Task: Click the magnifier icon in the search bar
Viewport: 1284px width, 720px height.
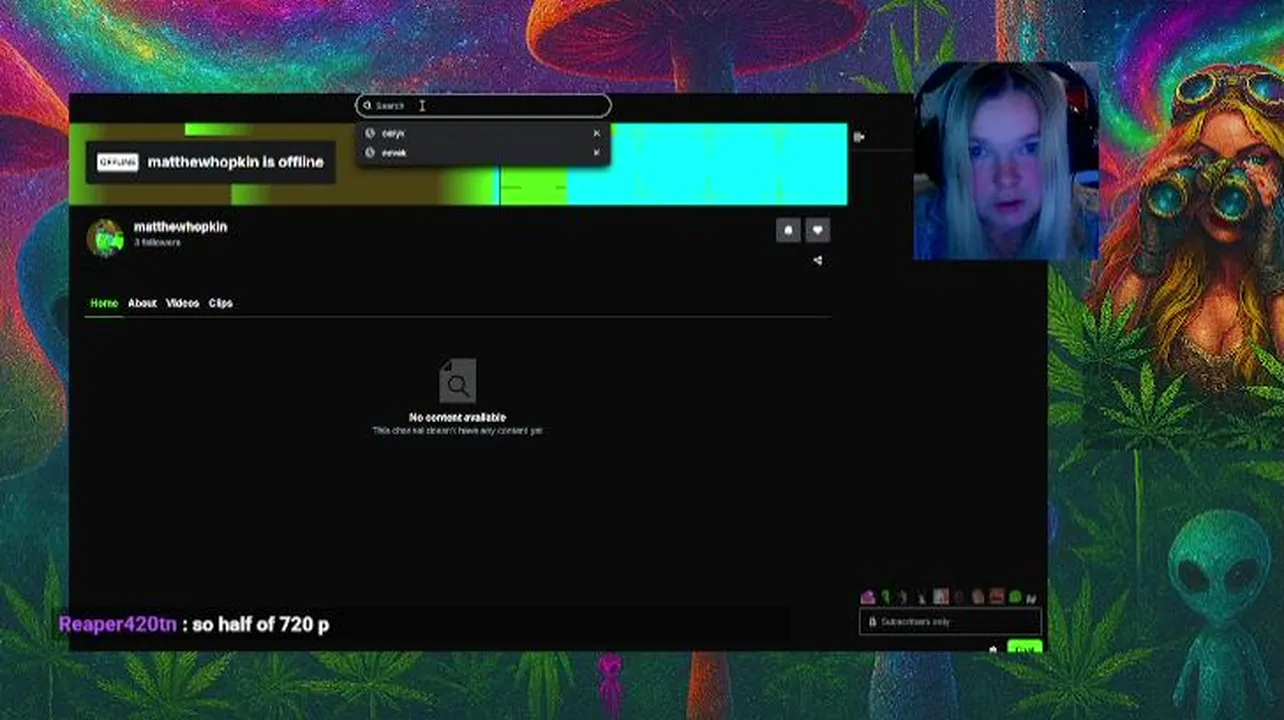Action: click(x=367, y=106)
